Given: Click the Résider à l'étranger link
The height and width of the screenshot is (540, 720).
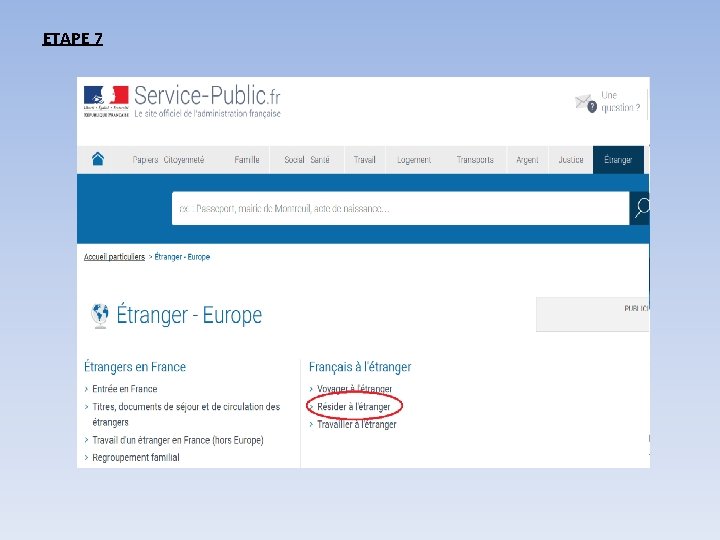Looking at the screenshot, I should point(354,407).
